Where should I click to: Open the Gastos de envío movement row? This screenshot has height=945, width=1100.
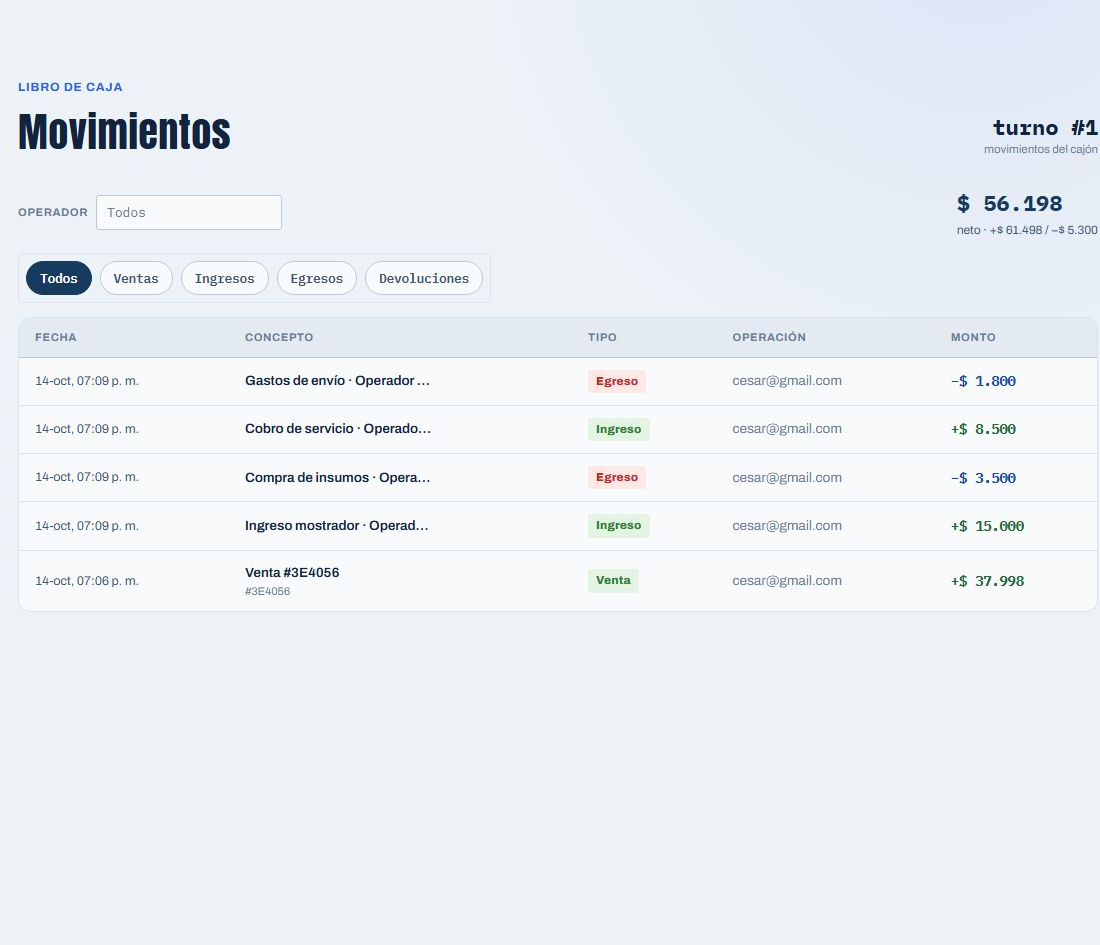click(558, 382)
